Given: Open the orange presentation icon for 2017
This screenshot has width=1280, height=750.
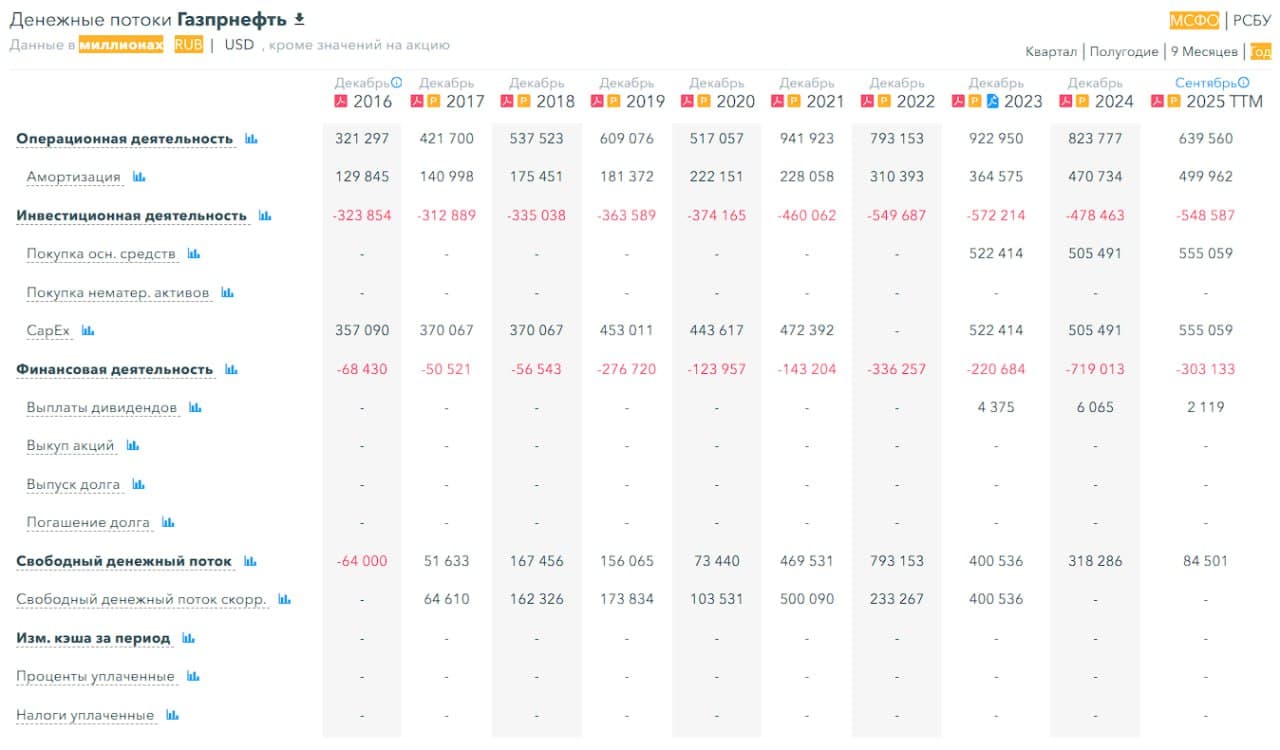Looking at the screenshot, I should point(433,101).
